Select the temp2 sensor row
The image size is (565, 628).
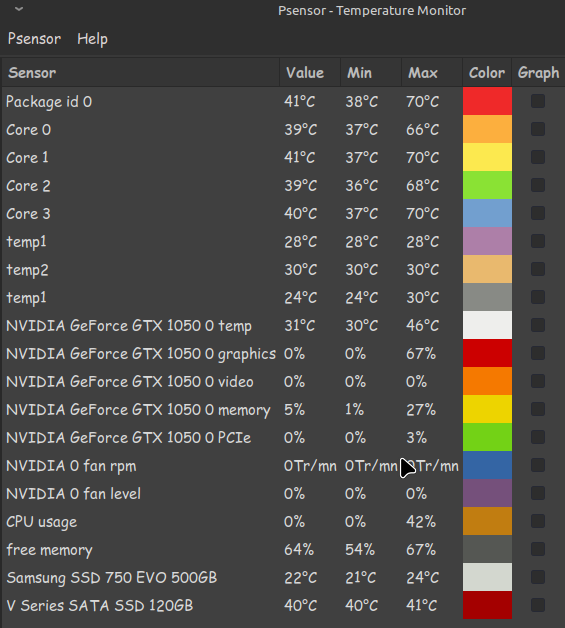pos(282,269)
